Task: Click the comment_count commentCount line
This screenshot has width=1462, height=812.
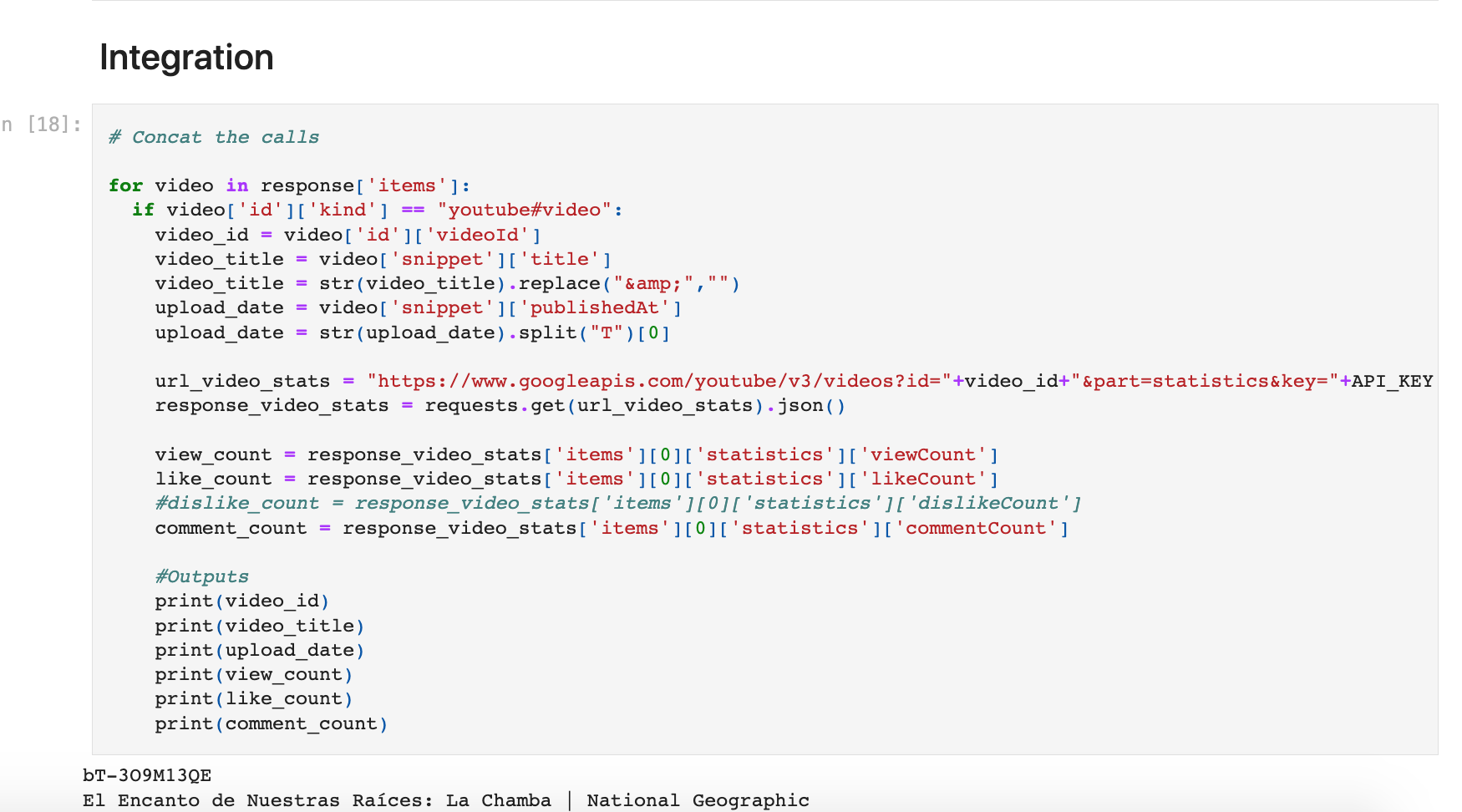Action: (x=612, y=528)
